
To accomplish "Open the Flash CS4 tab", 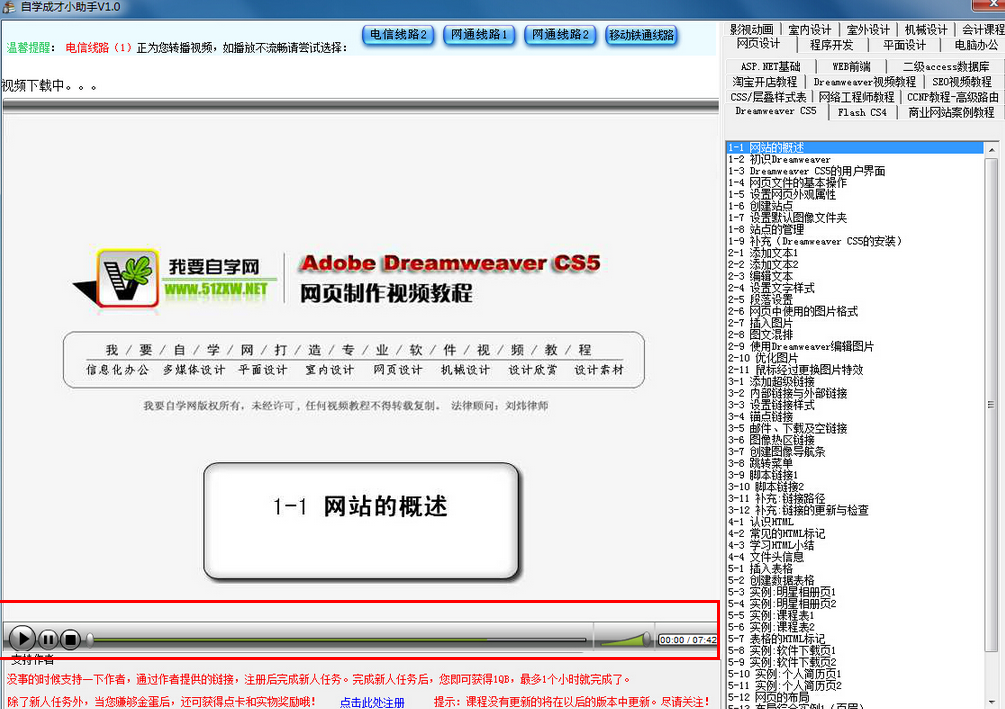I will (x=862, y=113).
